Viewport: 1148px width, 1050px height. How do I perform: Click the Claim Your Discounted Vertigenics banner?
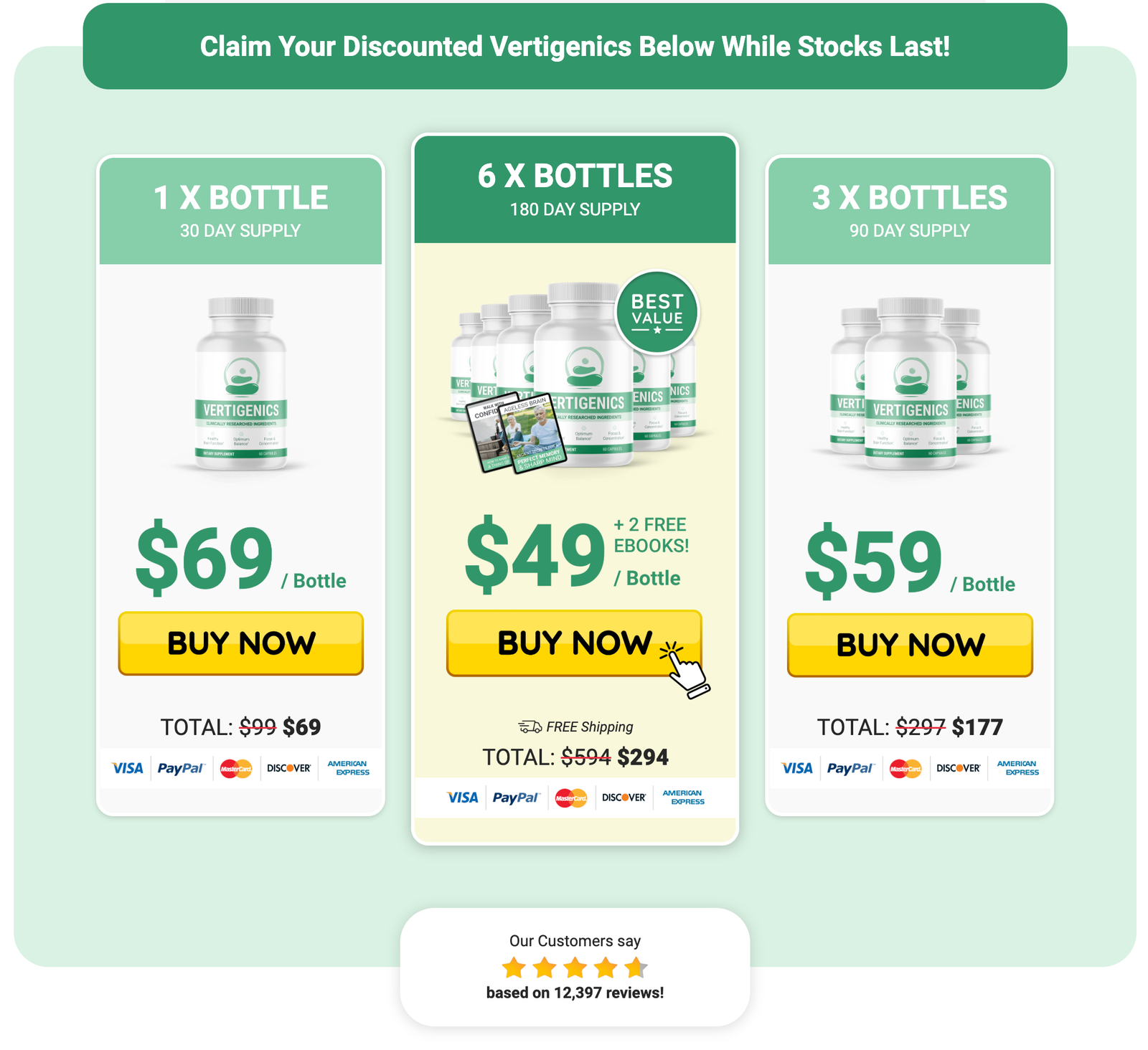(x=575, y=47)
